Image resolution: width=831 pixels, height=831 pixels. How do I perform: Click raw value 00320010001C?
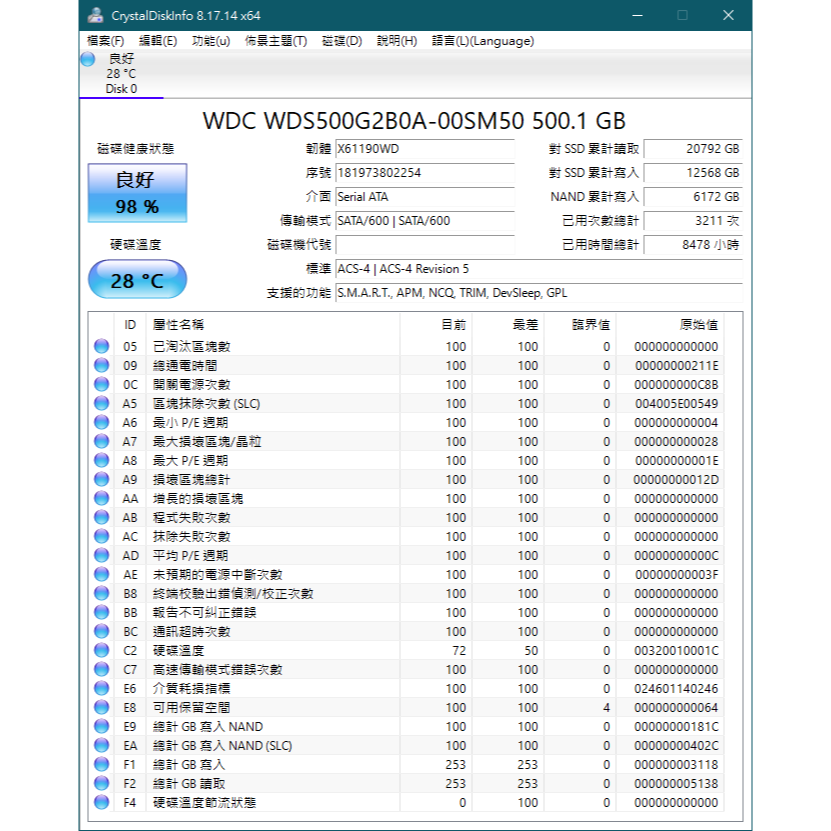[676, 651]
